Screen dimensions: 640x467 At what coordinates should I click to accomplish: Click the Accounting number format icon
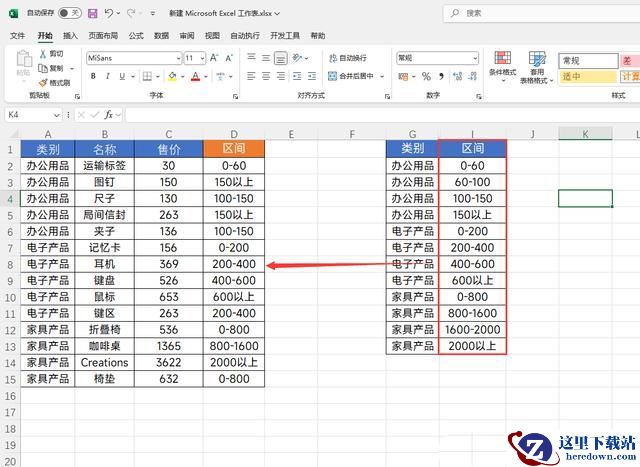[403, 76]
